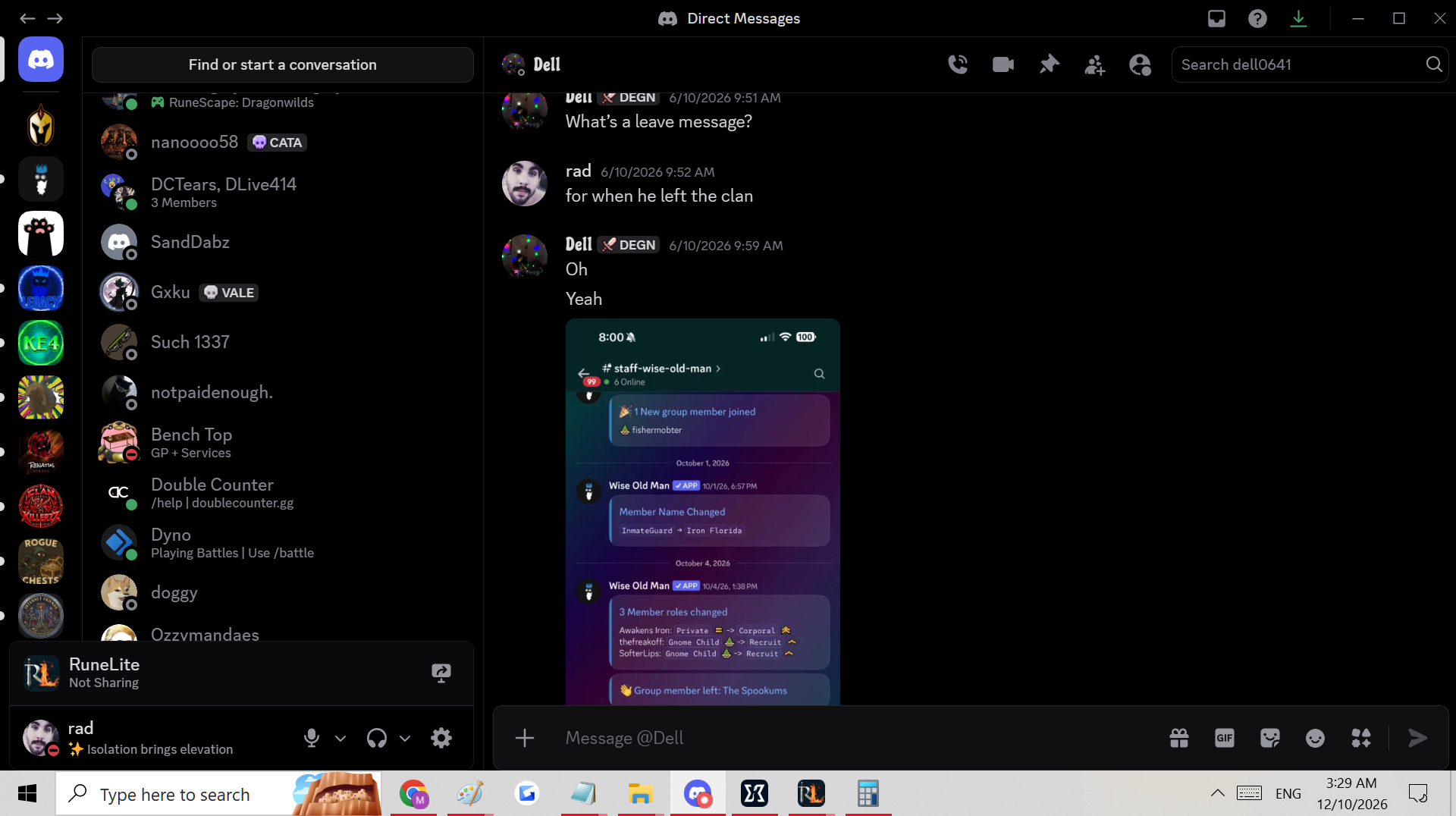Open DM with nanooo58

click(282, 142)
